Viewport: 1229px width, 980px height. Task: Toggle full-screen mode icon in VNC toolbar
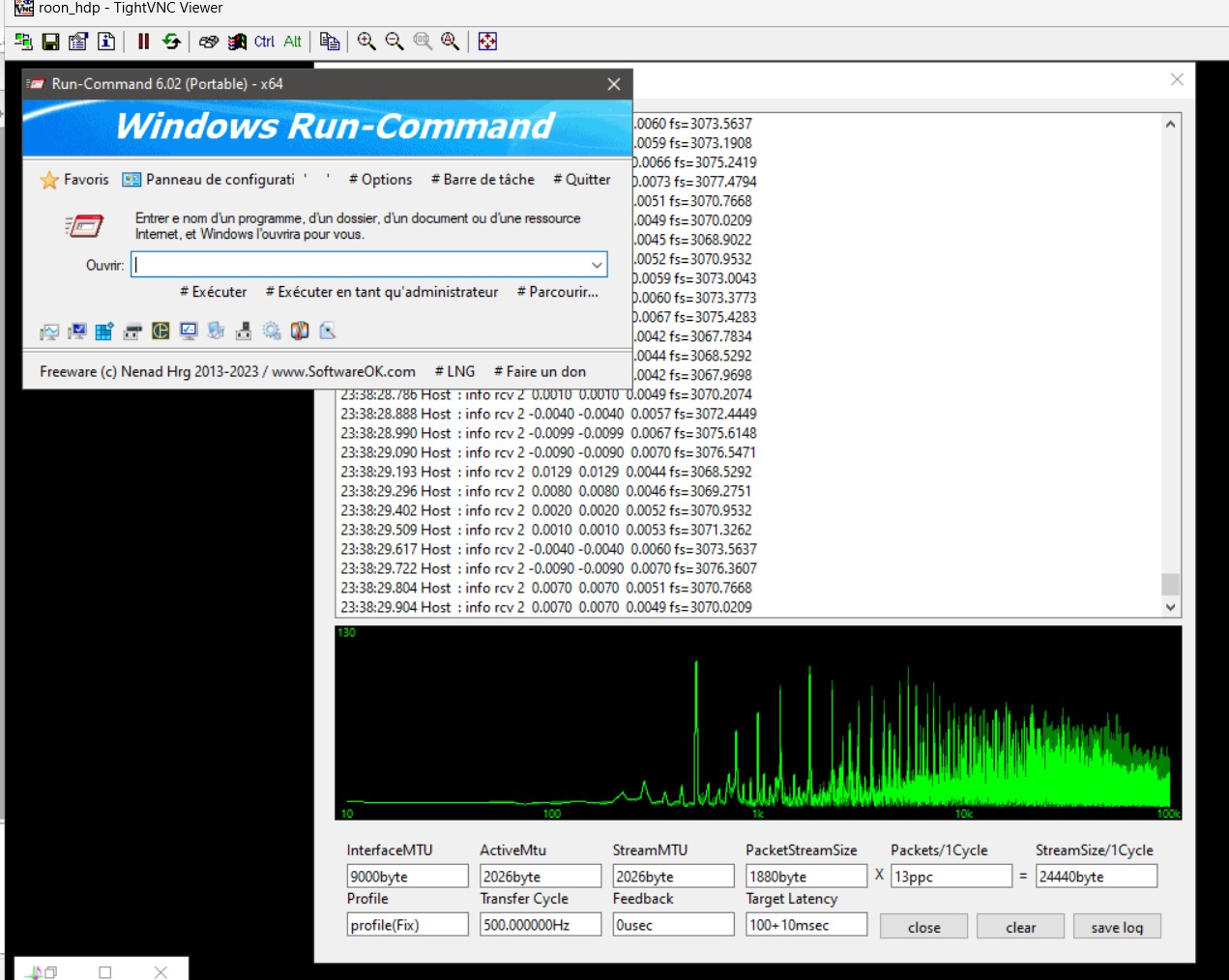pos(487,42)
